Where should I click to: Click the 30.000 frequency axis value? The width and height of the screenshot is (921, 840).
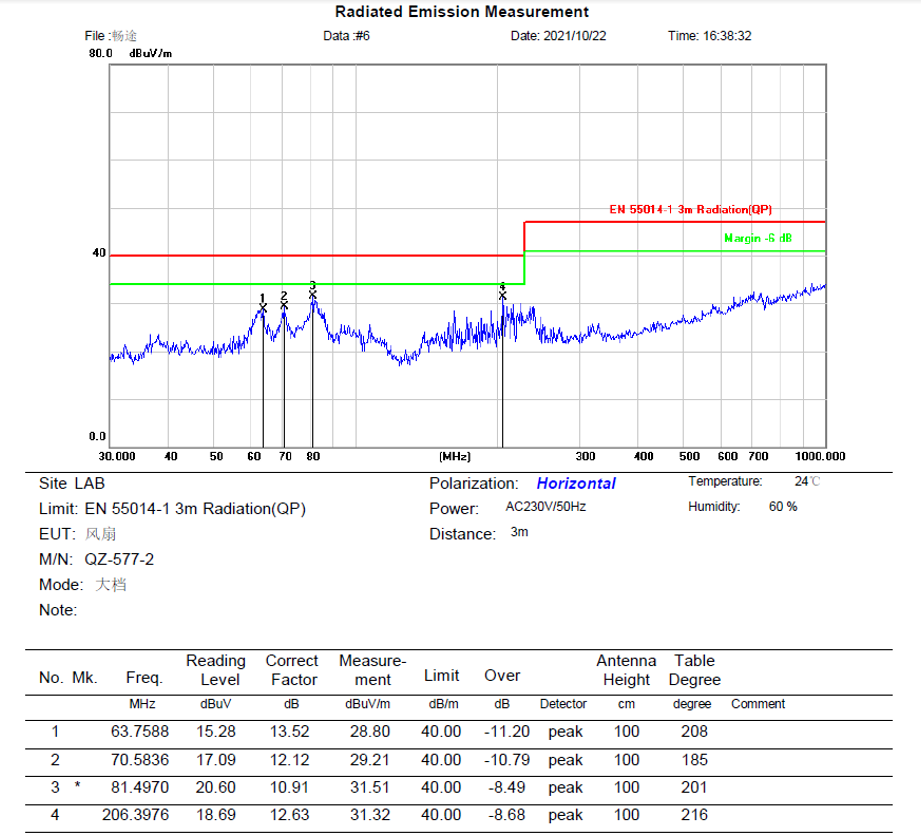pyautogui.click(x=117, y=456)
